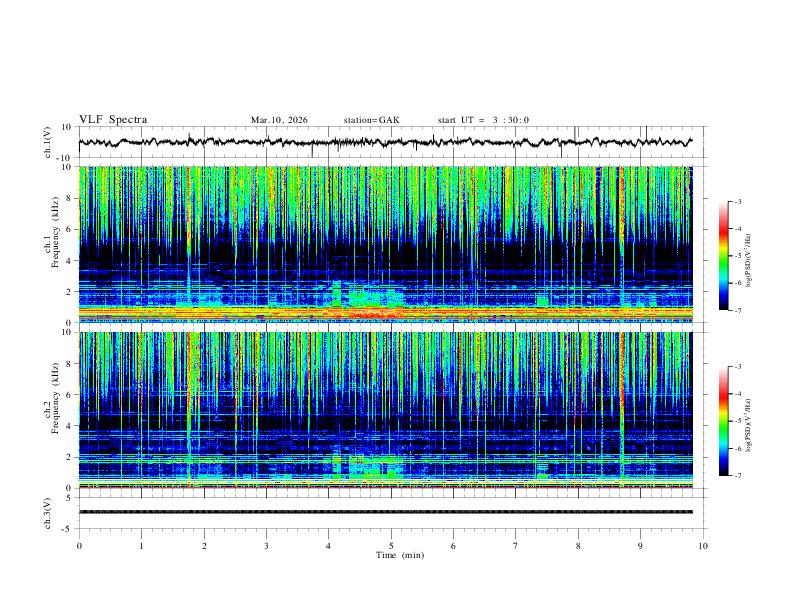Click the time axis tick label '5'

391,546
